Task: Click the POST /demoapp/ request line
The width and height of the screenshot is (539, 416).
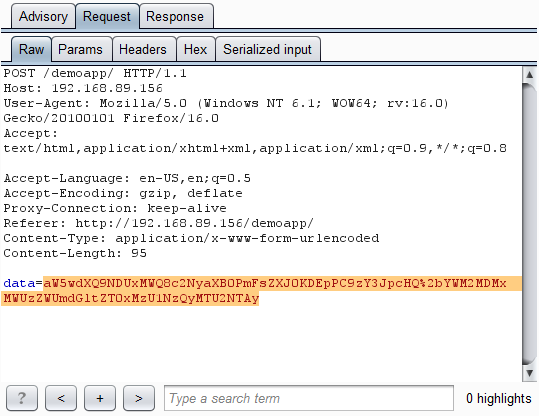Action: tap(95, 73)
